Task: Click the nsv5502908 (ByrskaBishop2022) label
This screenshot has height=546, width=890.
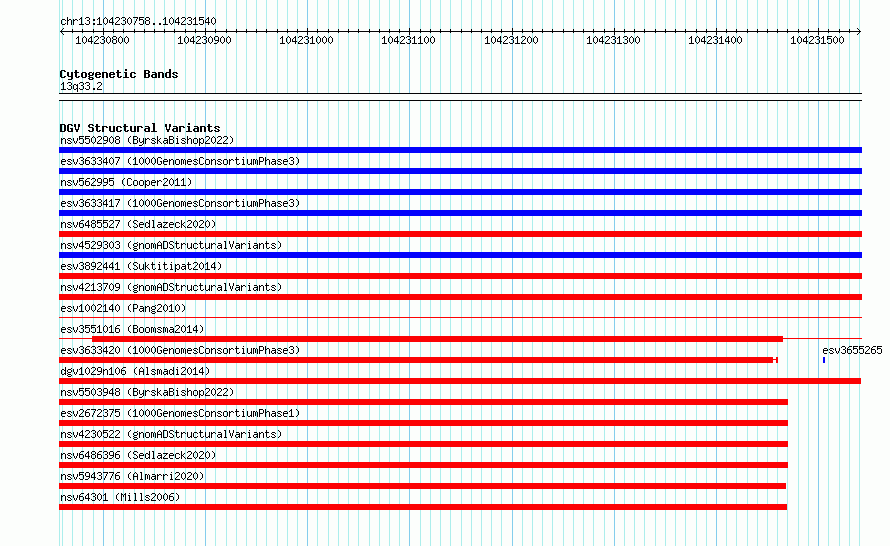Action: point(147,140)
